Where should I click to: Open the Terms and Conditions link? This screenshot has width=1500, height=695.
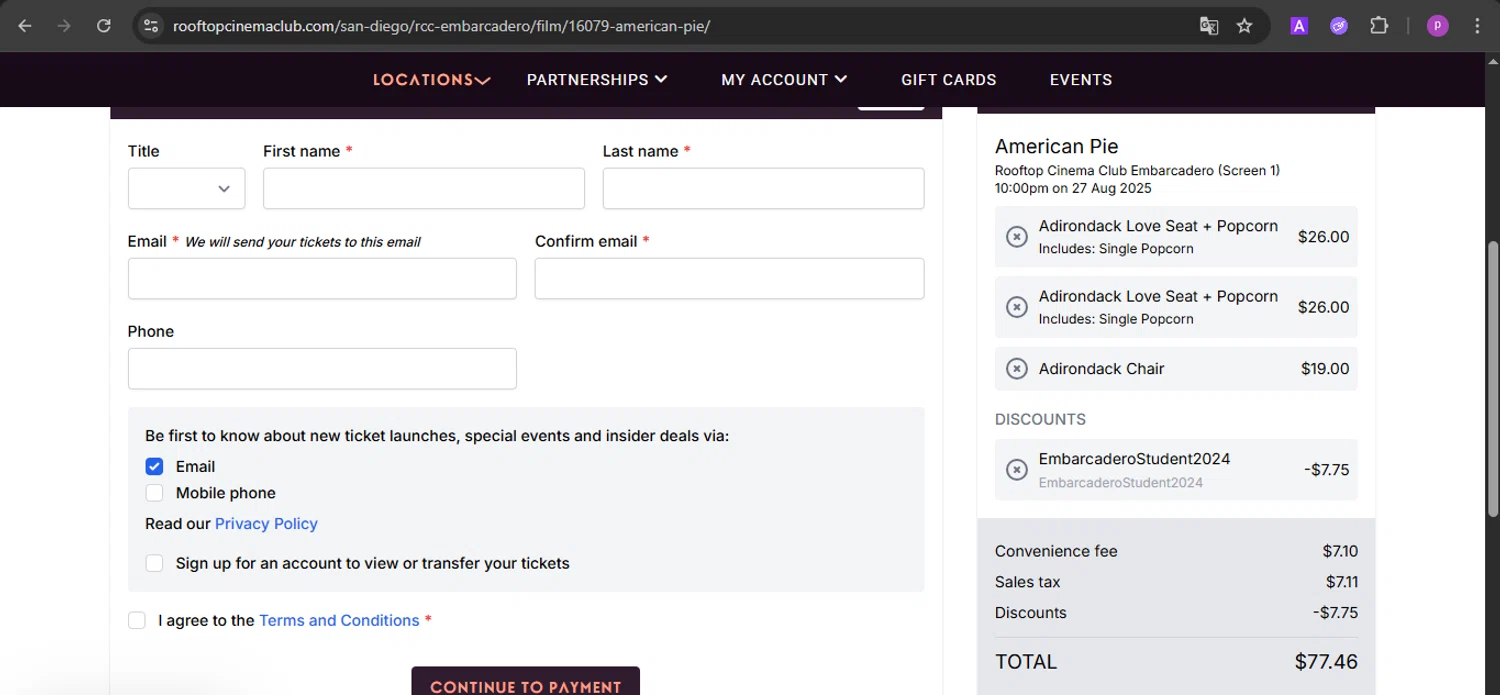click(x=339, y=620)
